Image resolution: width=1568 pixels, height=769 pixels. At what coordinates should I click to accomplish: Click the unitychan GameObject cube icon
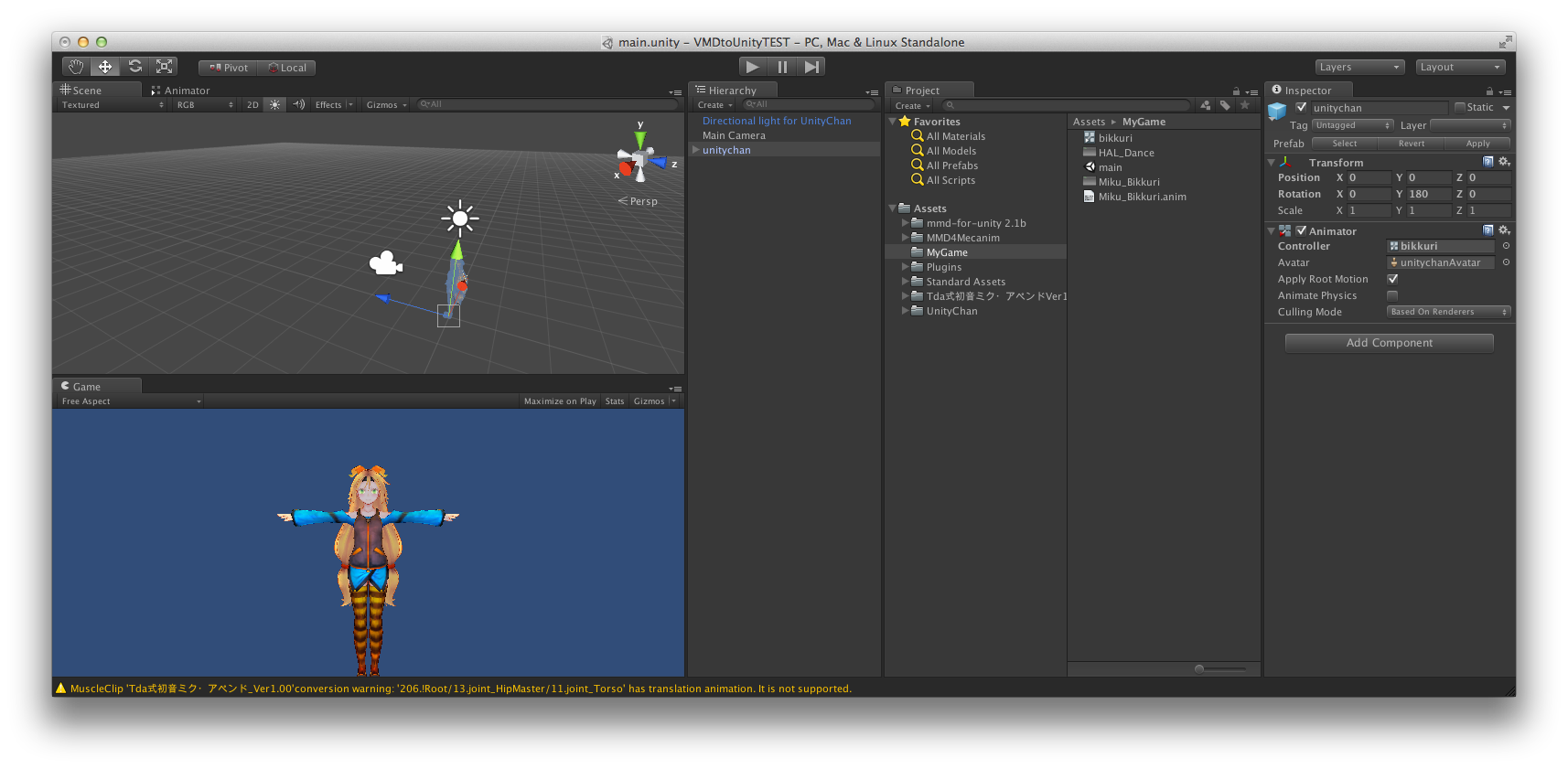point(1277,111)
